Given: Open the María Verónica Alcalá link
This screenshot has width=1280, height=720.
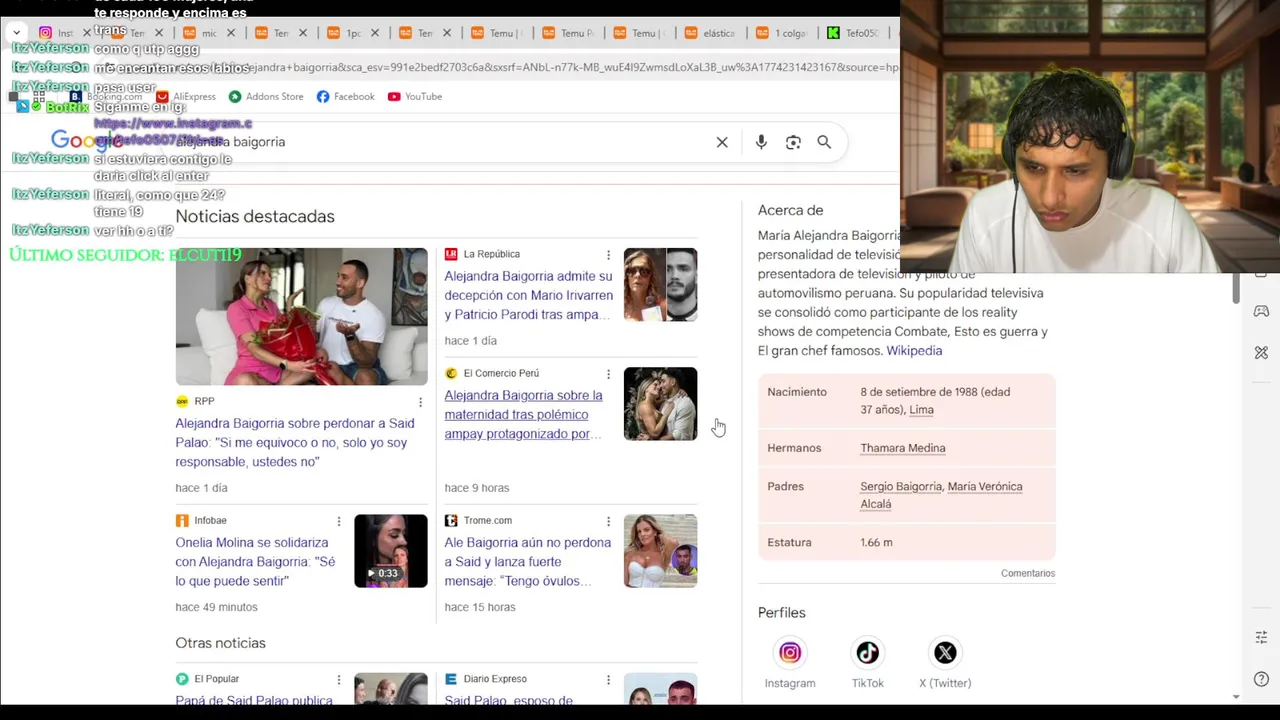Looking at the screenshot, I should [941, 495].
